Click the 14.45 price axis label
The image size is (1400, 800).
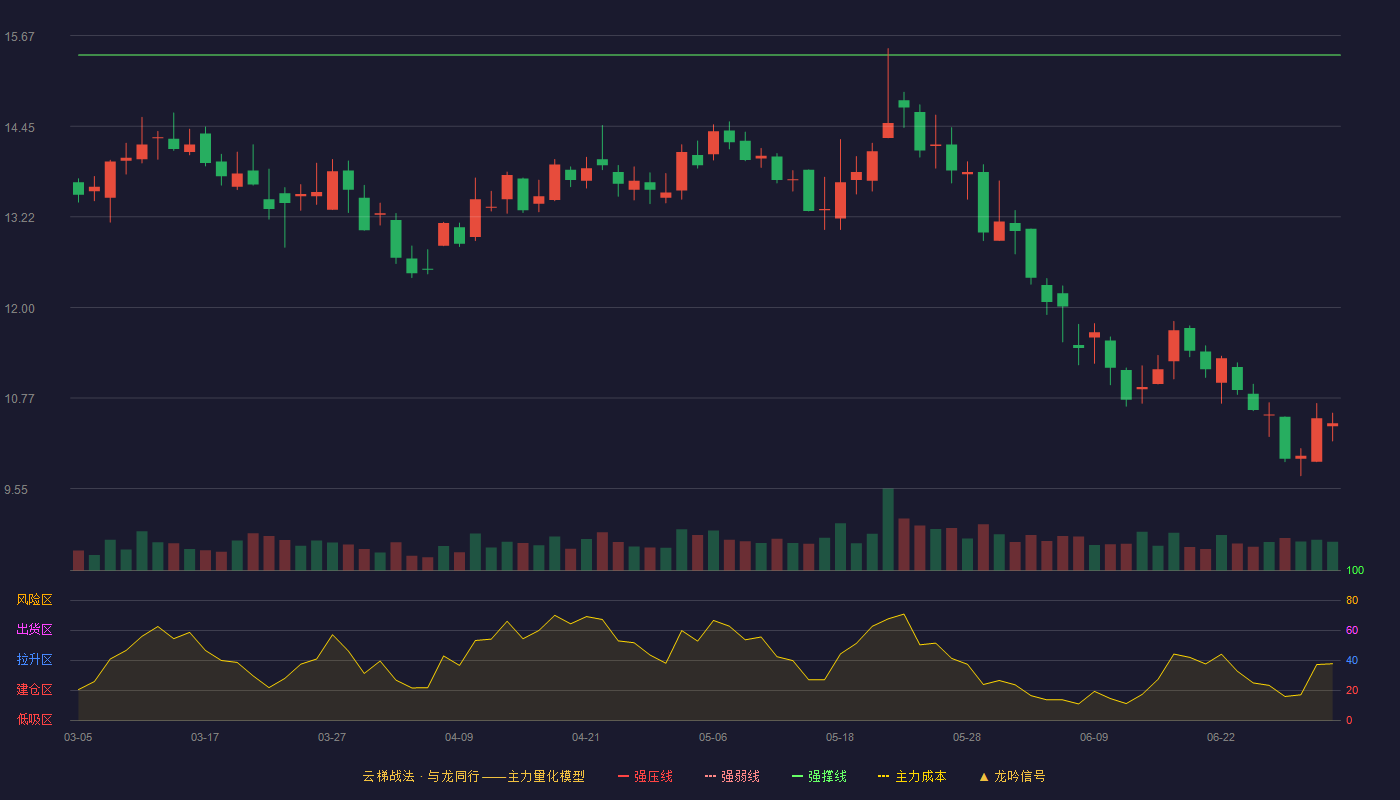click(x=19, y=128)
